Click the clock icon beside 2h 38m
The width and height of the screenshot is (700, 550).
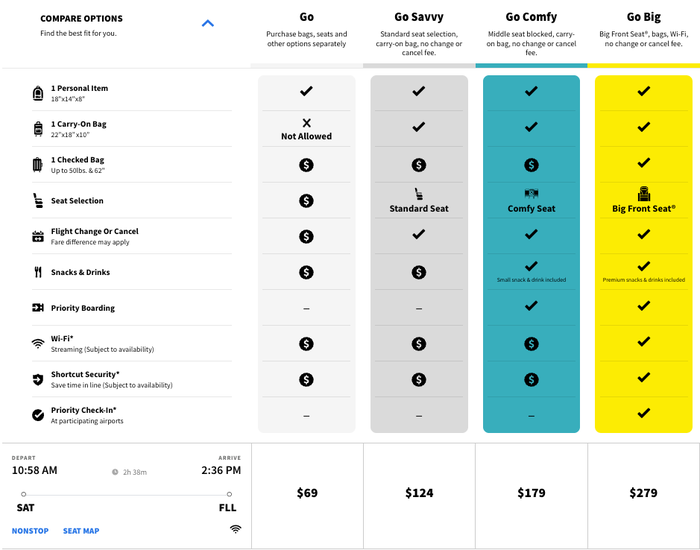(115, 472)
